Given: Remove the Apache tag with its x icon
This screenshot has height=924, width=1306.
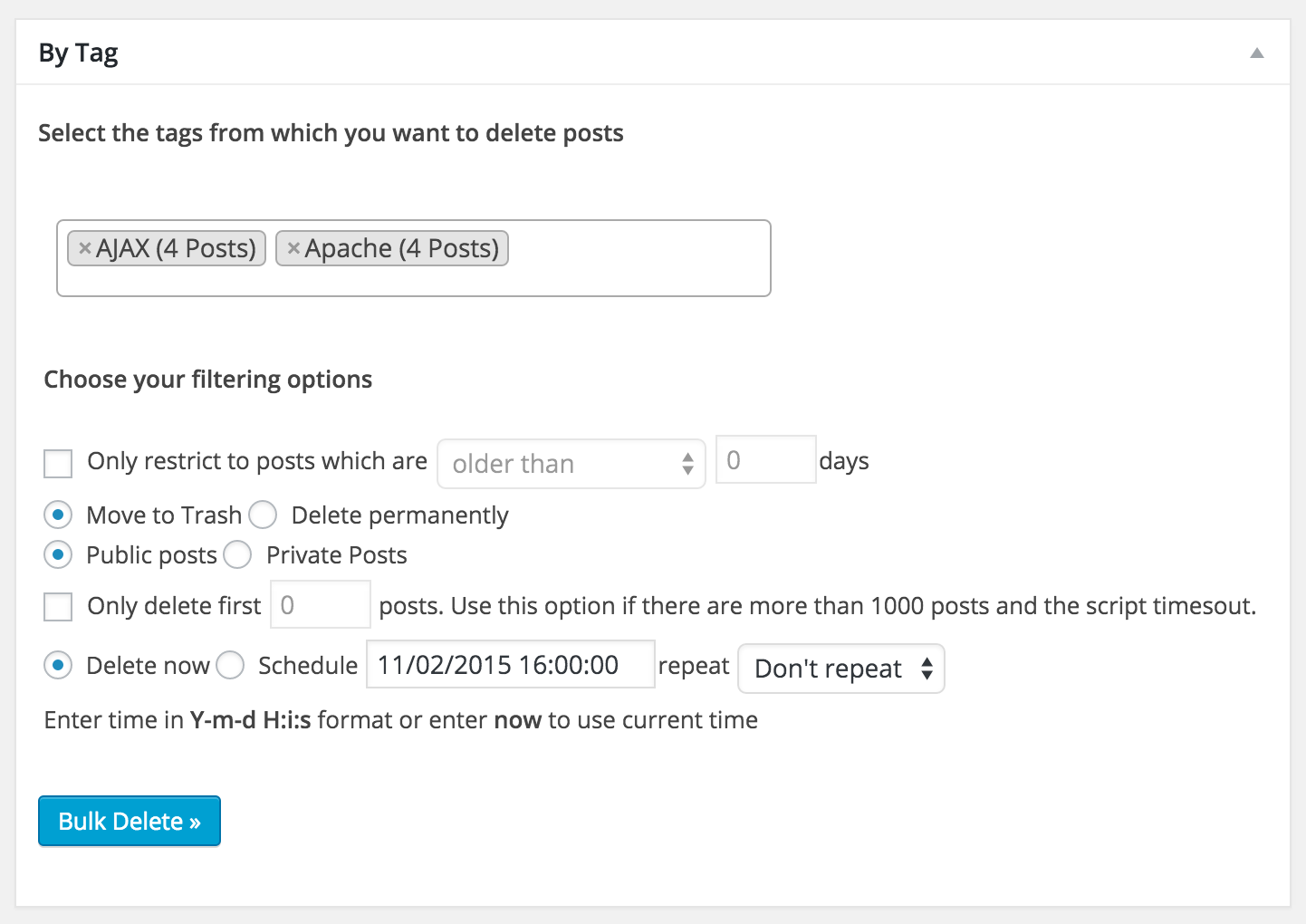Looking at the screenshot, I should point(293,248).
